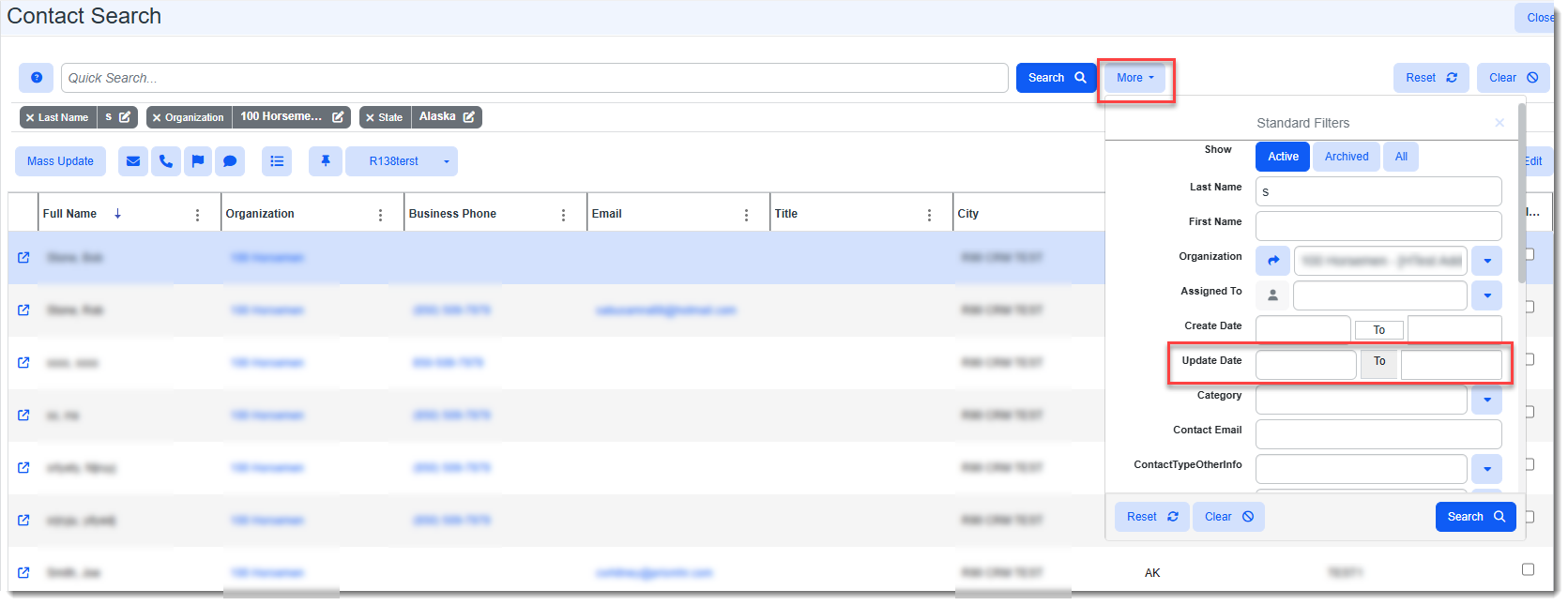Image resolution: width=1568 pixels, height=605 pixels.
Task: Open the Email column options menu
Action: (746, 215)
